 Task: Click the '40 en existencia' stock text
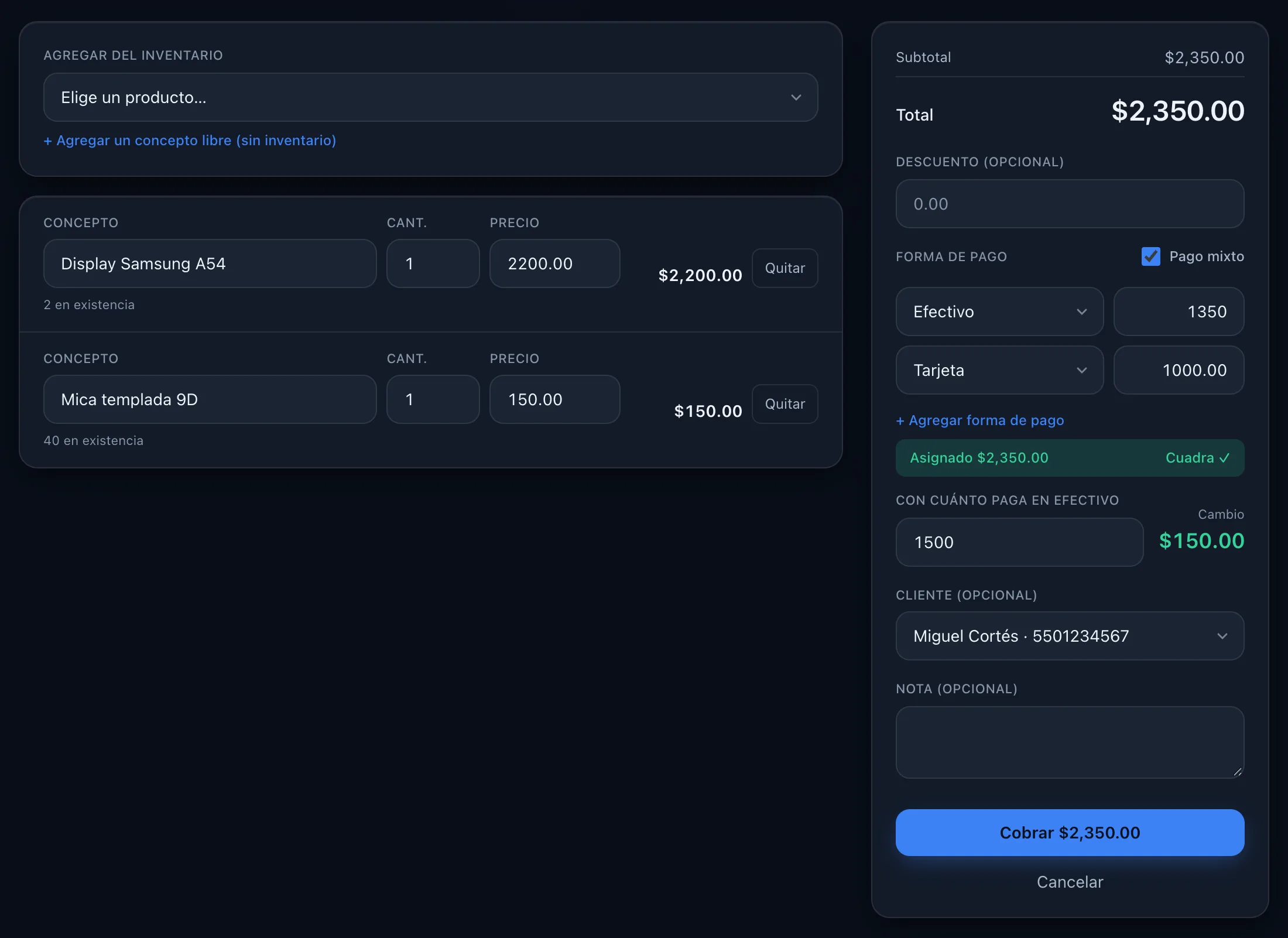coord(94,441)
